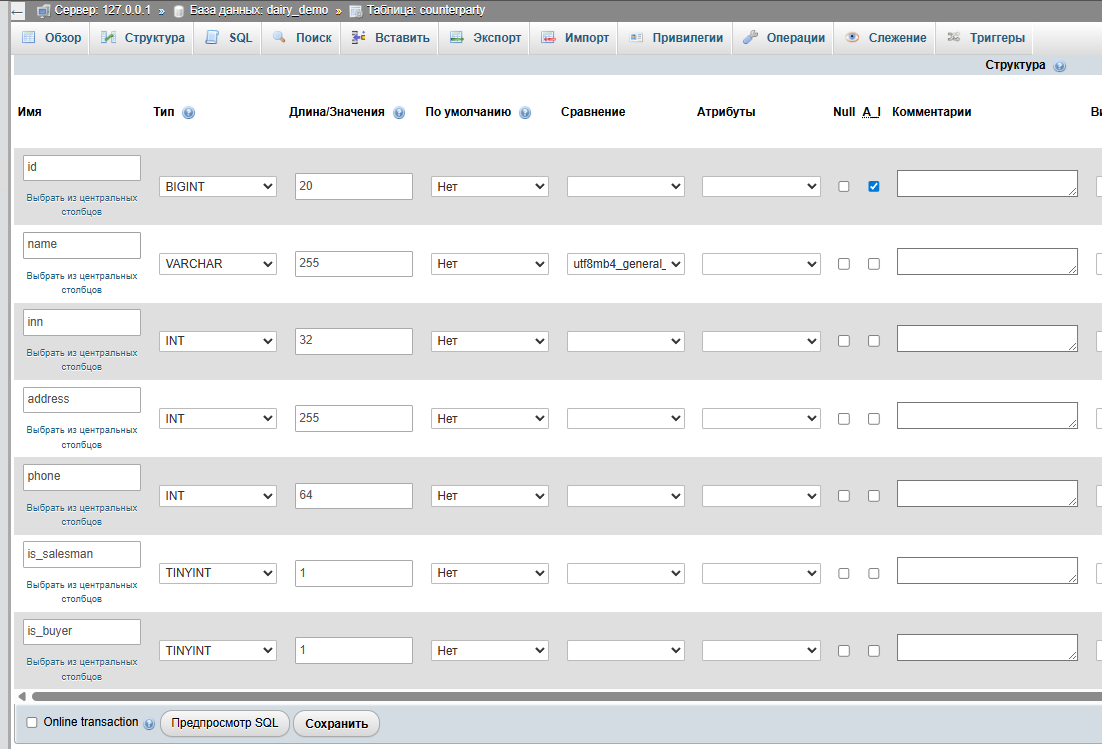Uncheck the A_I checkbox for id column
The height and width of the screenshot is (749, 1102).
pos(874,186)
